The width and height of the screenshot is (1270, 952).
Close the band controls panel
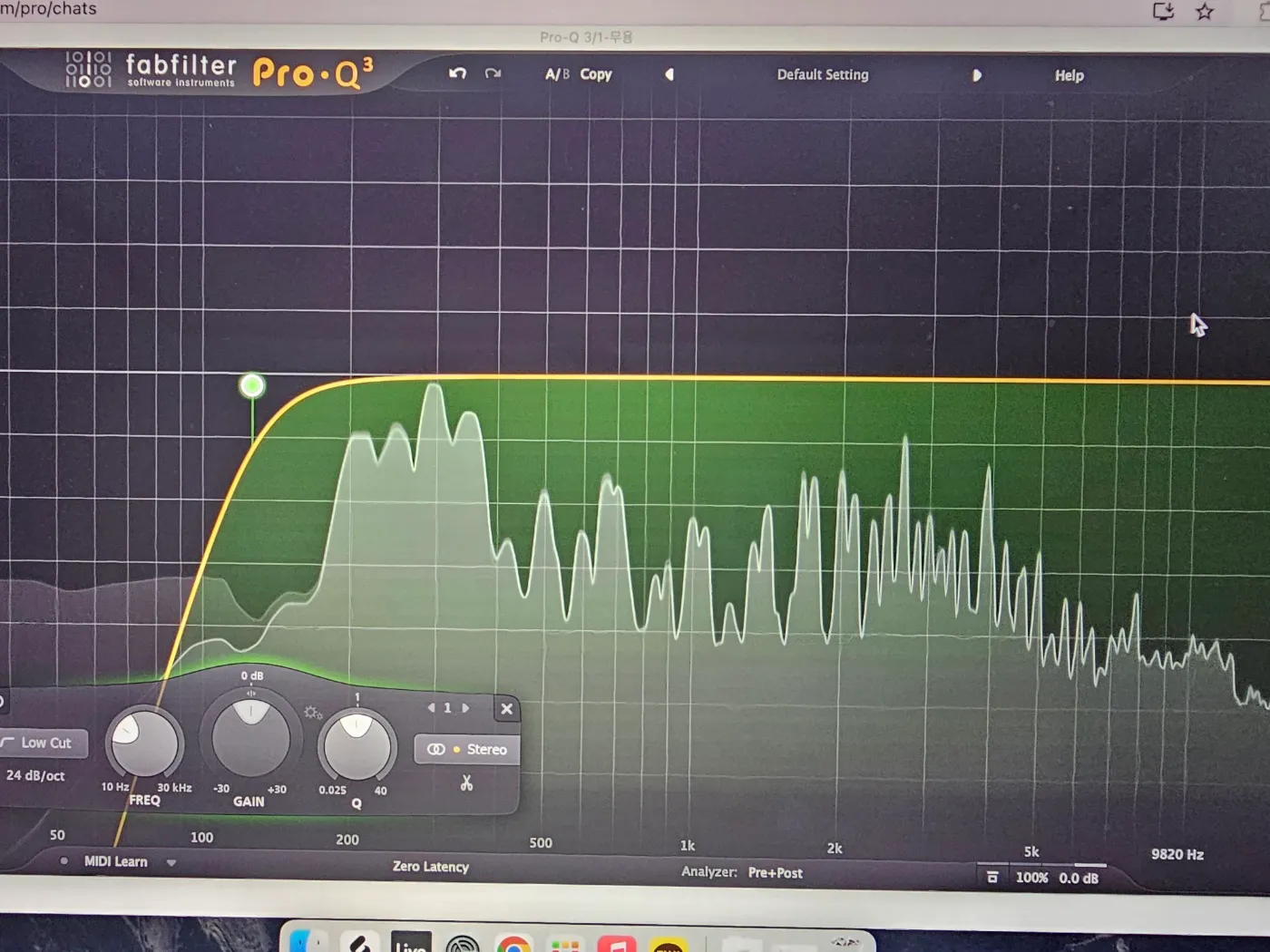(506, 709)
